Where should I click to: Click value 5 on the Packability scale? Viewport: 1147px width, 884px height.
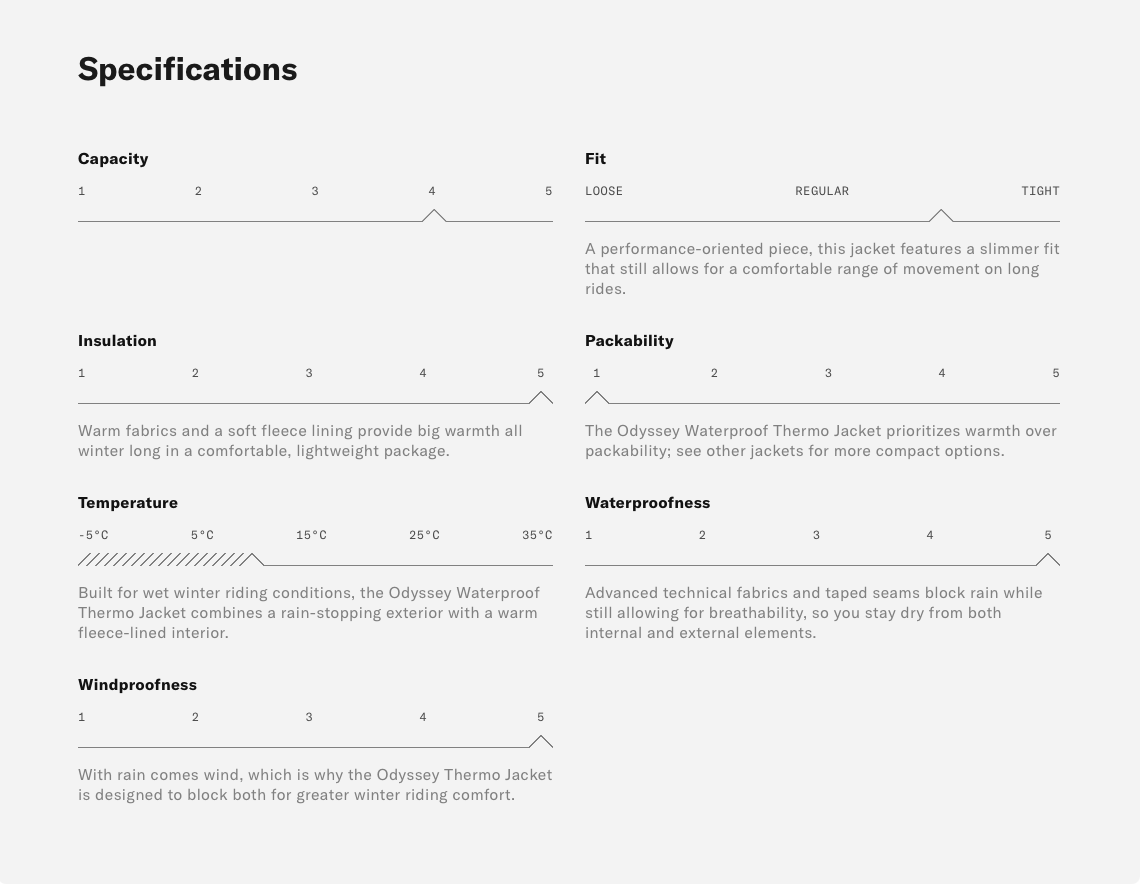1055,373
